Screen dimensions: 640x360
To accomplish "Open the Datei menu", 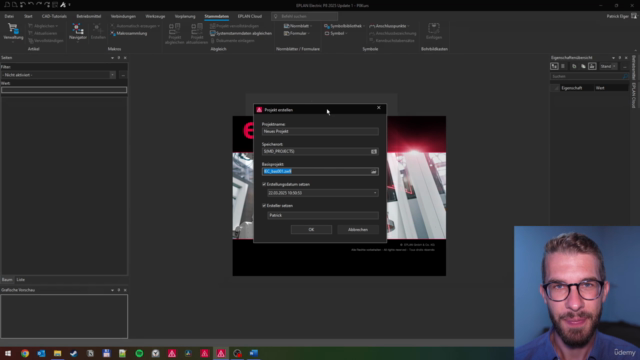I will 9,16.
